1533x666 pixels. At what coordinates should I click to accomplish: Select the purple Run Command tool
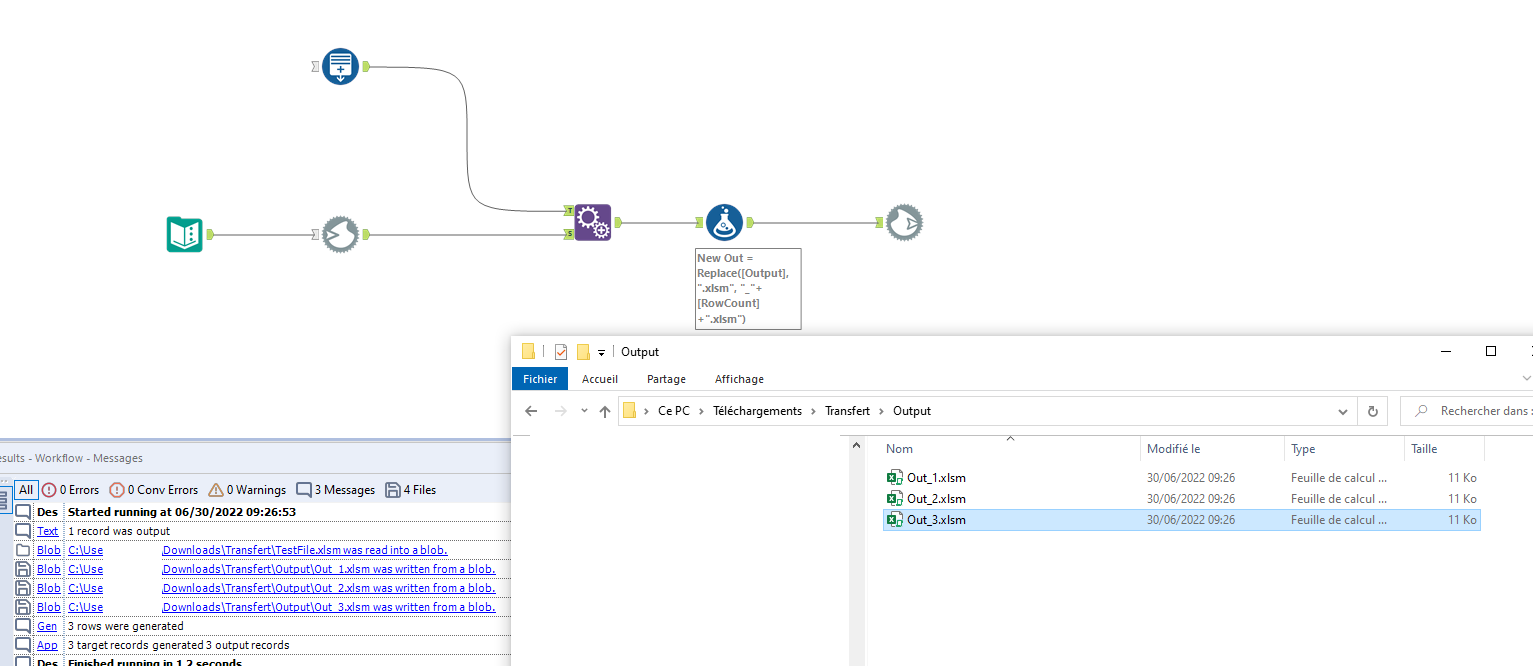pyautogui.click(x=593, y=222)
